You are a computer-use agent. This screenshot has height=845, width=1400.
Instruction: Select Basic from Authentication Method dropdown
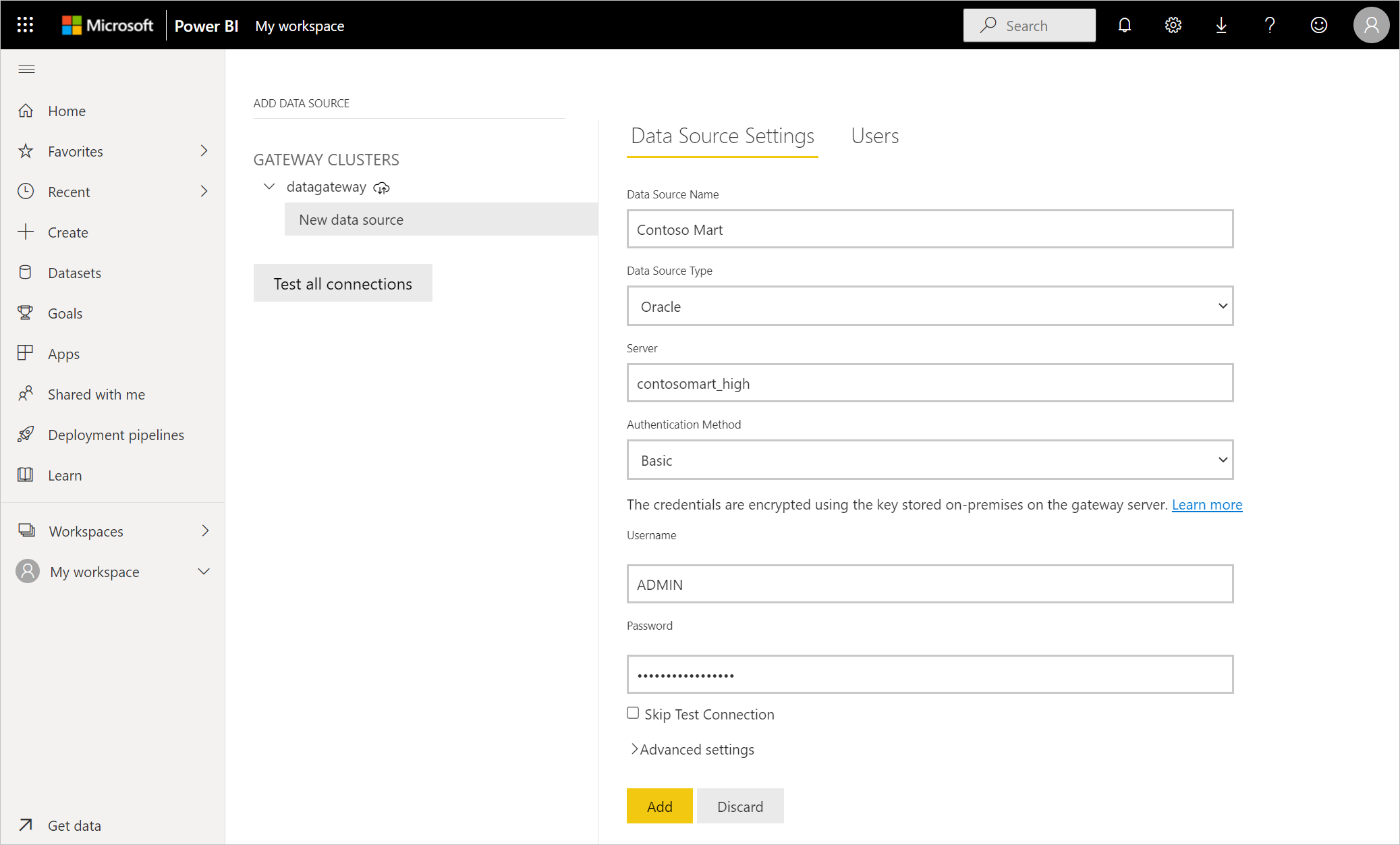tap(930, 460)
